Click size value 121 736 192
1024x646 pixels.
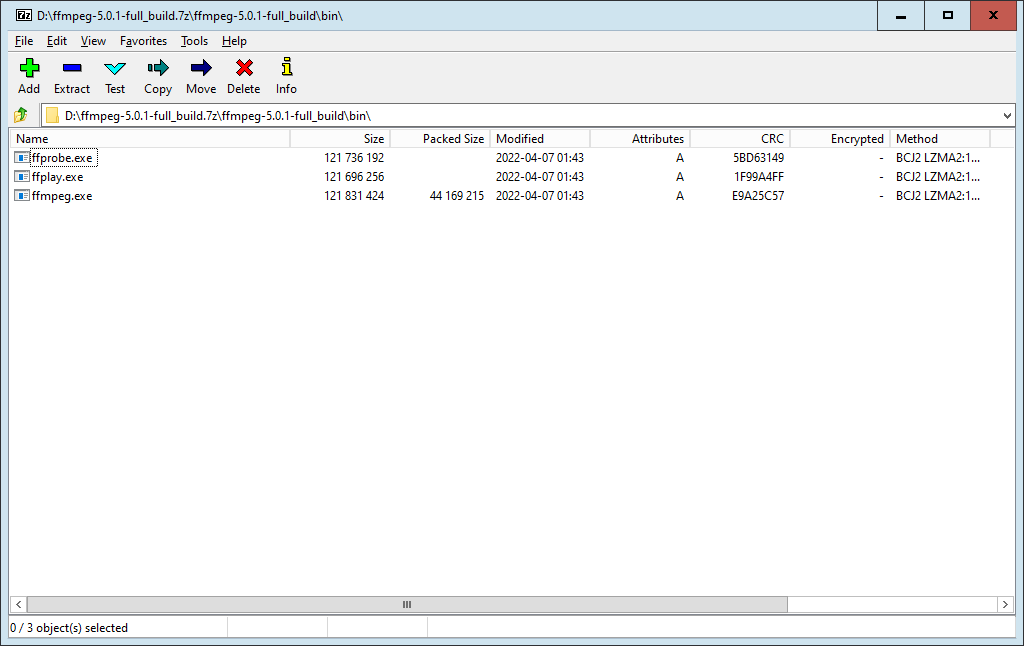(354, 157)
